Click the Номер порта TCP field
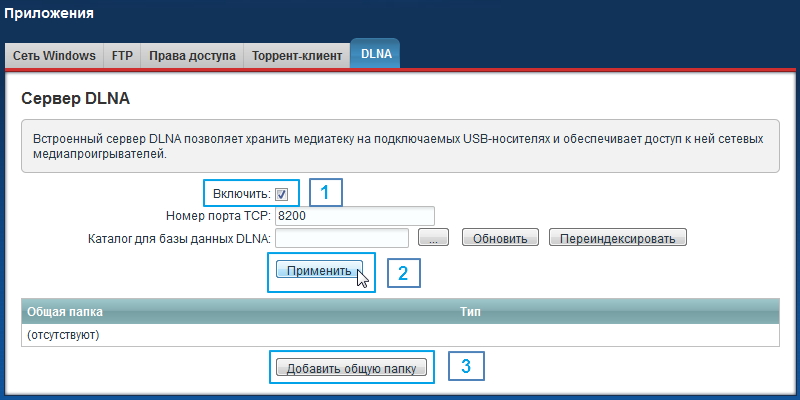Viewport: 800px width, 400px height. (354, 216)
